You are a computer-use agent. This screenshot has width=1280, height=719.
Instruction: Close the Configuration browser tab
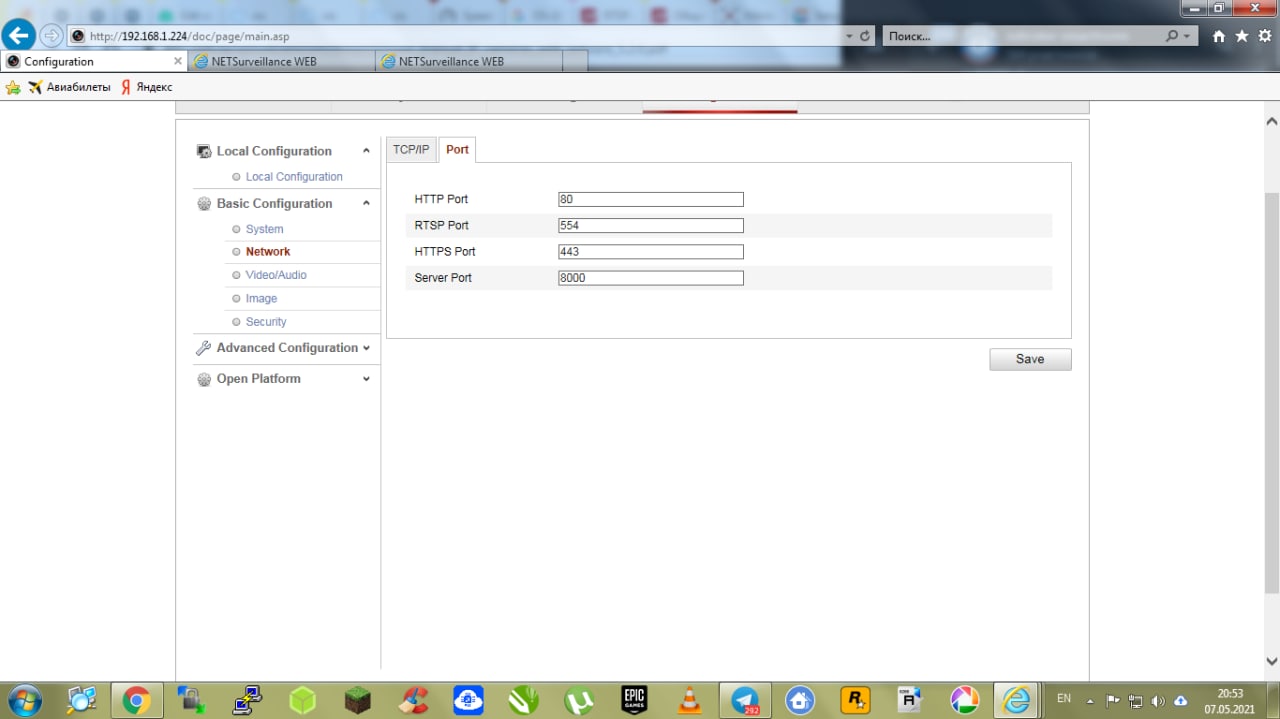(178, 61)
